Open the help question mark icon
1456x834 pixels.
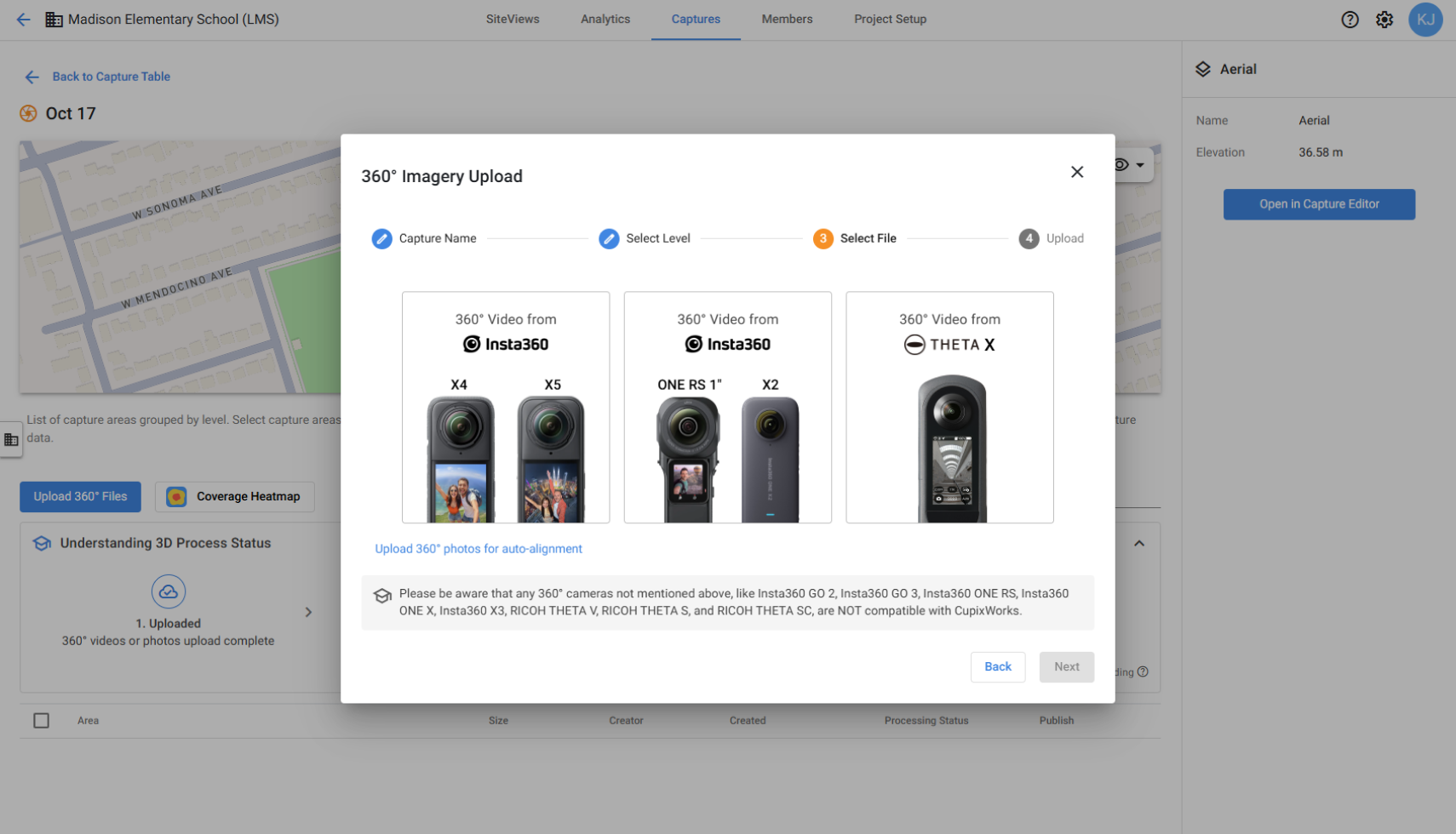click(1350, 20)
